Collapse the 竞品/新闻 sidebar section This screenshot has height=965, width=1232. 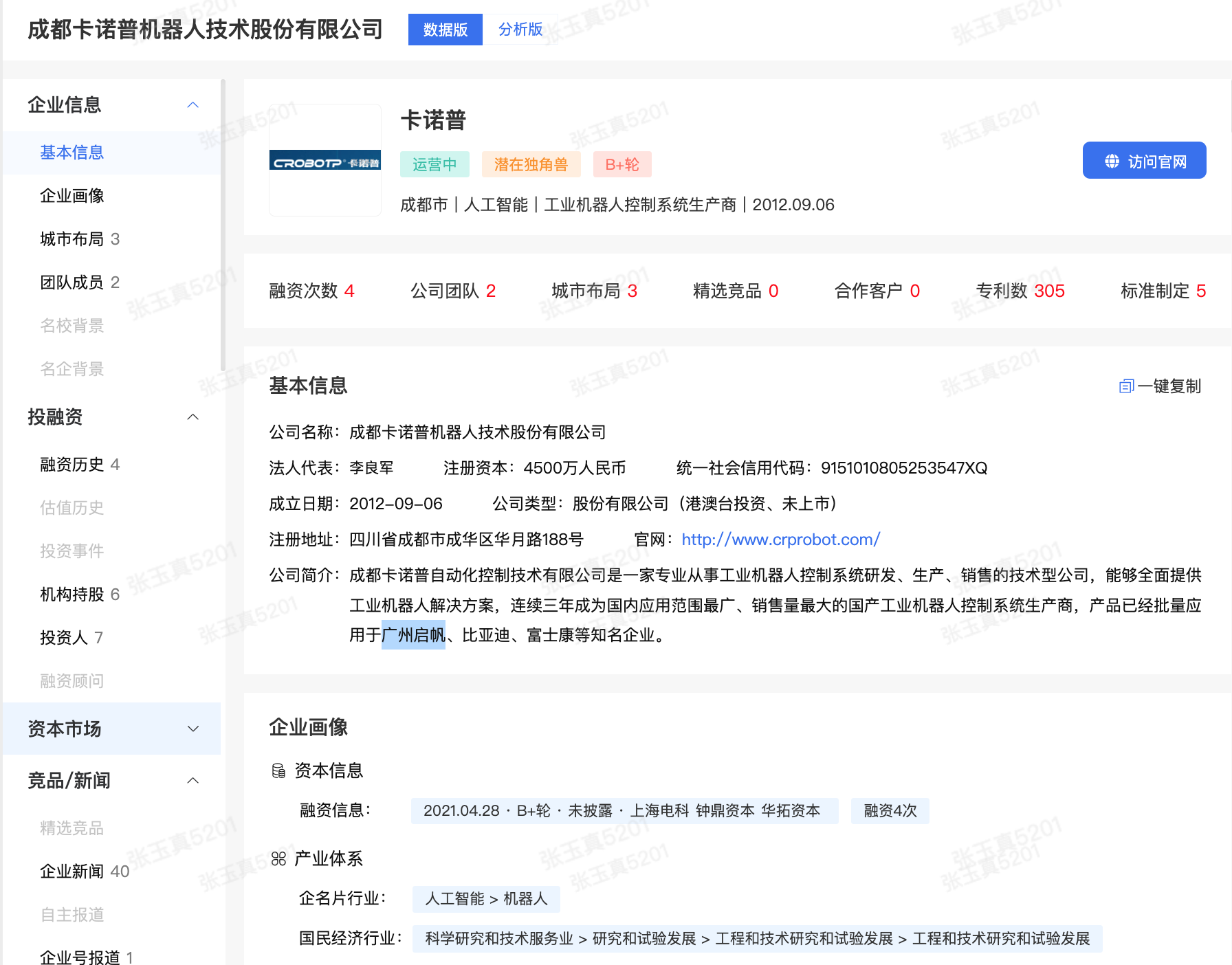click(x=193, y=781)
